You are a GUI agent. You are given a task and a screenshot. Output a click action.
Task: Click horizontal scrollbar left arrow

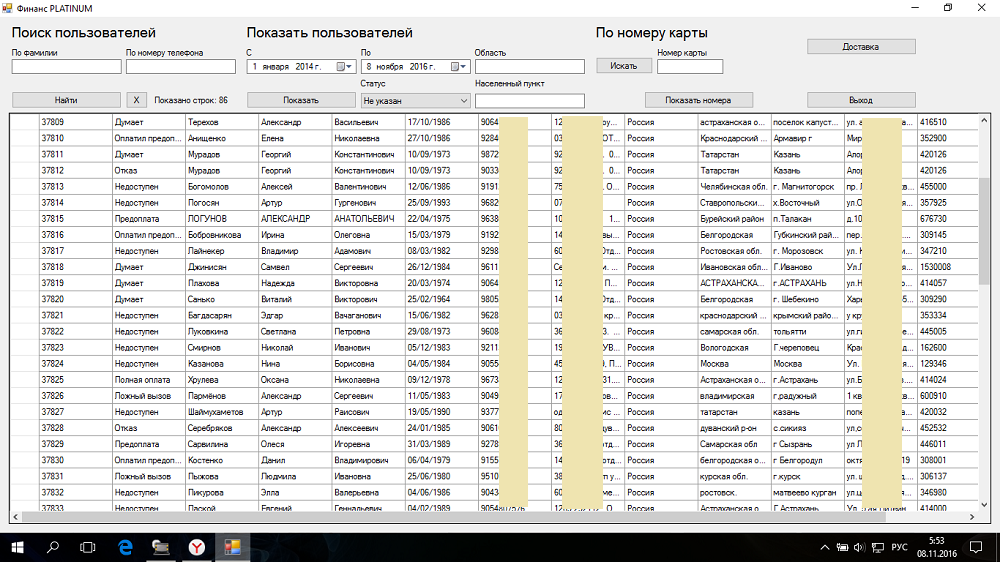[x=16, y=517]
